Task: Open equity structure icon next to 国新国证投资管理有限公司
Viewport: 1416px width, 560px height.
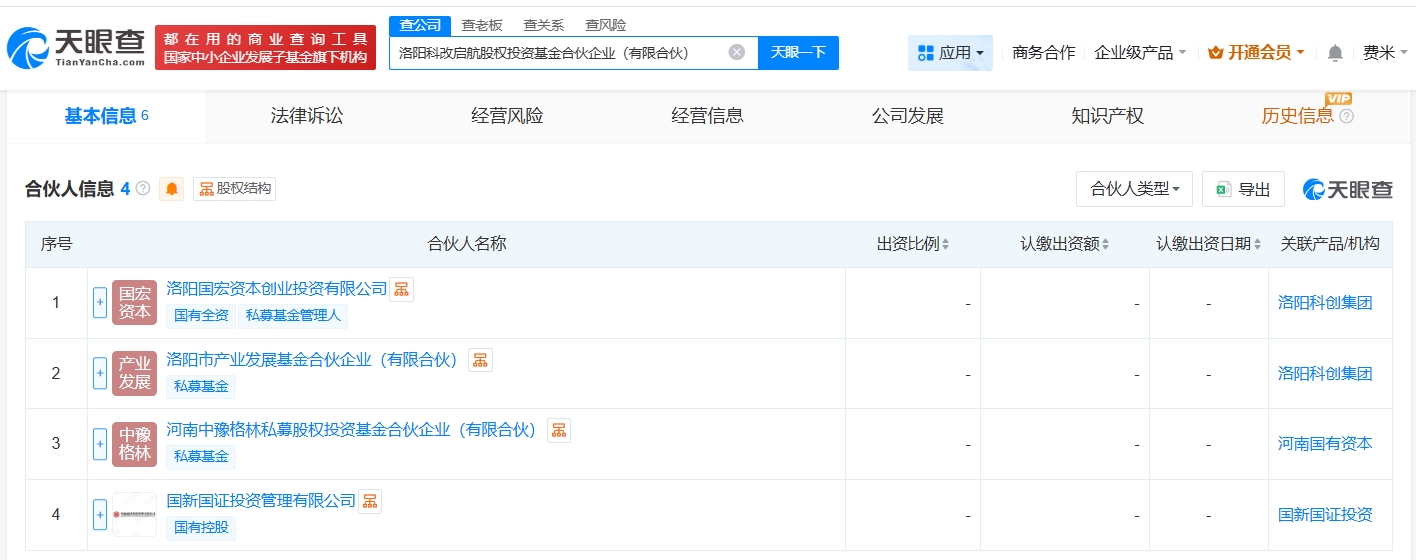Action: pyautogui.click(x=370, y=501)
